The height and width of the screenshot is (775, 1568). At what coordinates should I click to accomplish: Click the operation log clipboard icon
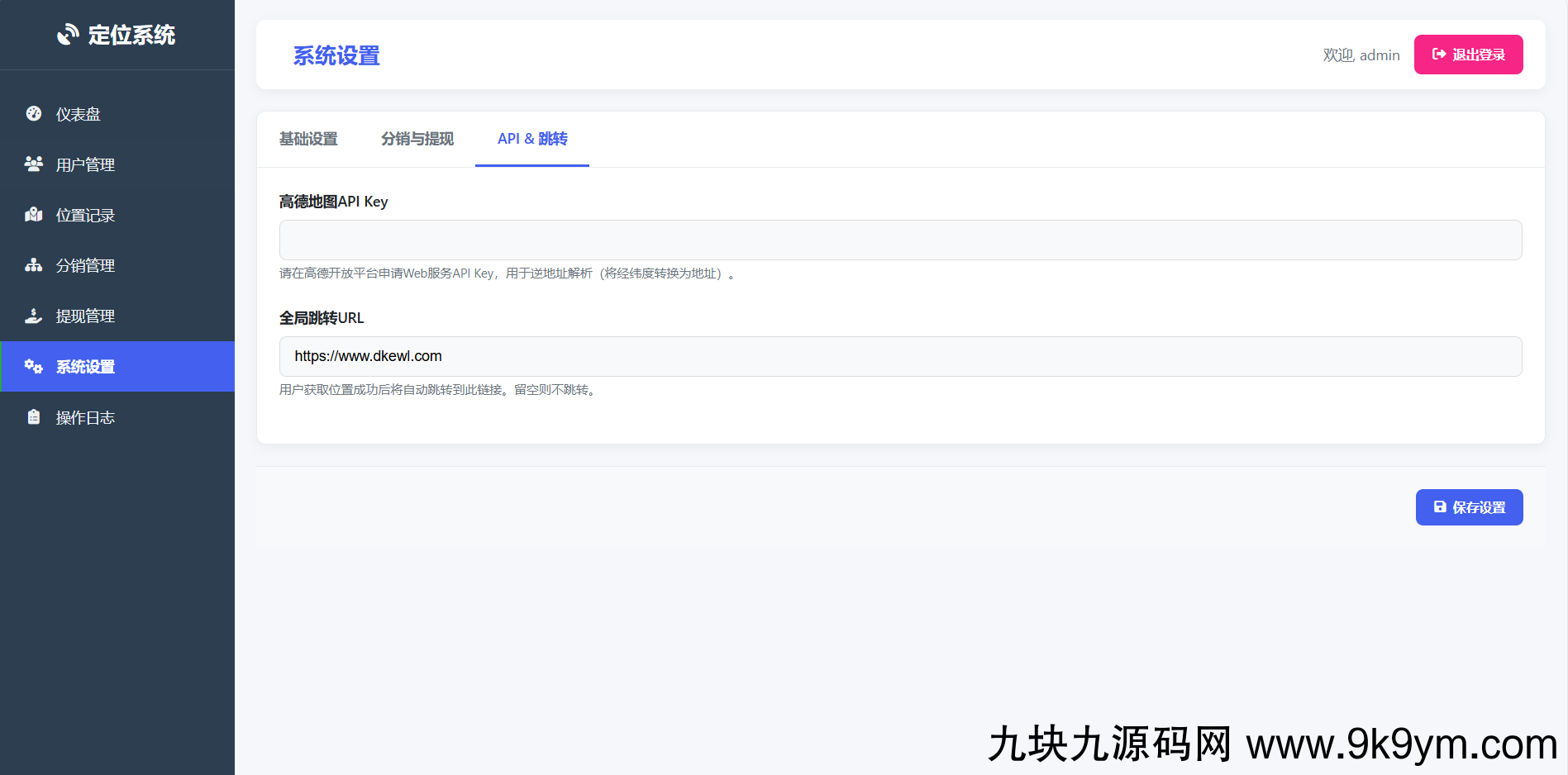tap(34, 417)
